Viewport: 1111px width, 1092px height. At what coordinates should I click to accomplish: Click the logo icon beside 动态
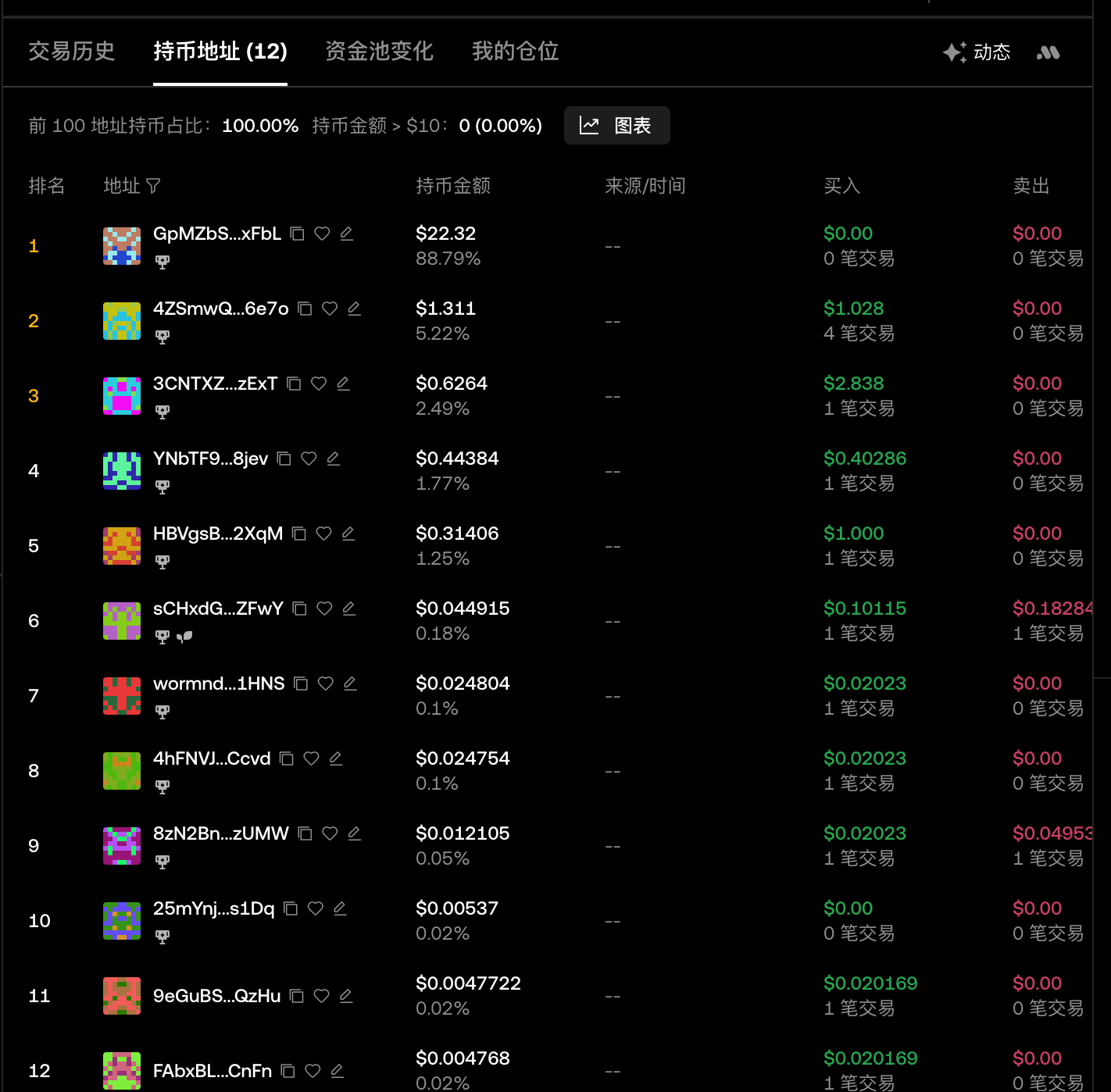[1048, 52]
